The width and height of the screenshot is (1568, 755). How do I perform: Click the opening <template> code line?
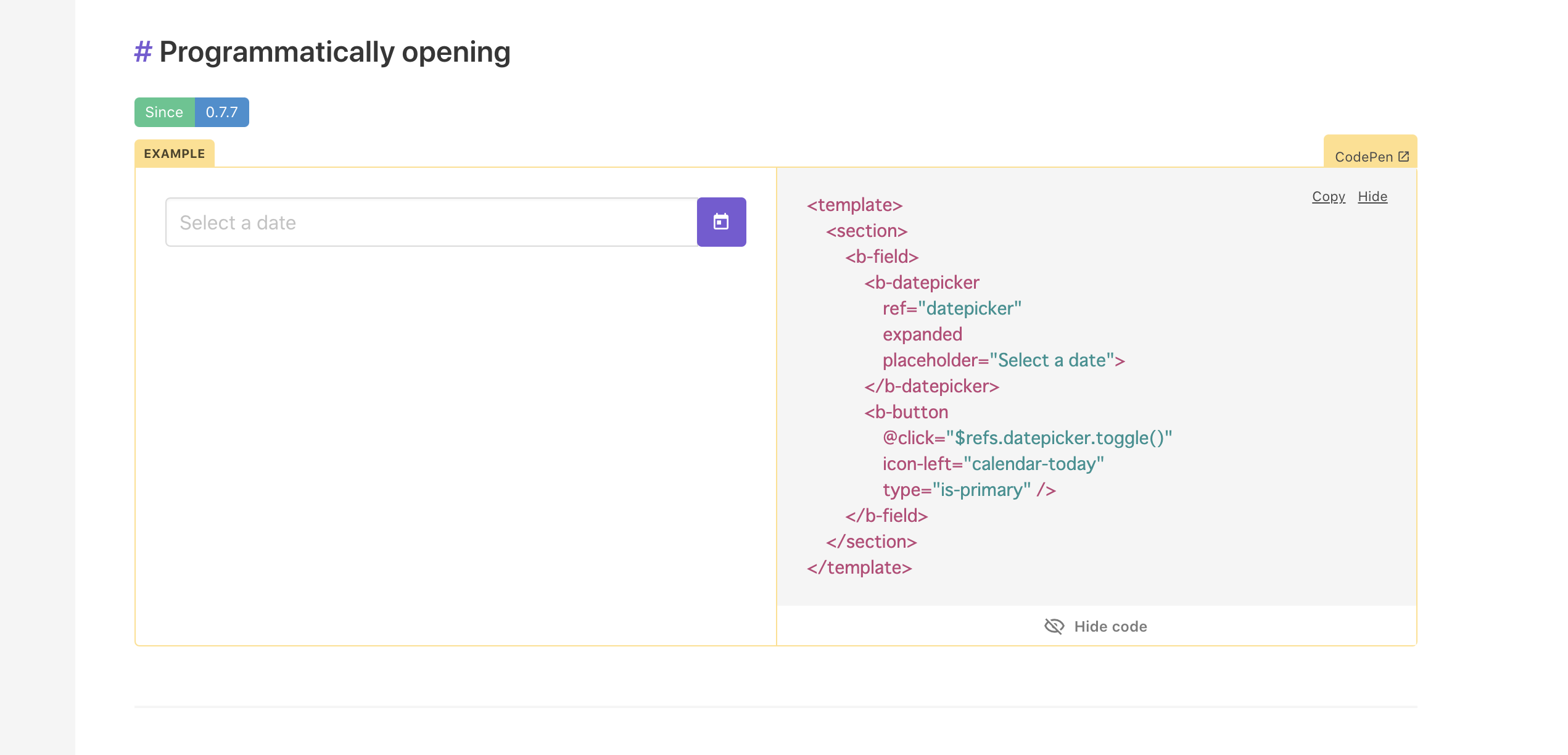coord(854,205)
